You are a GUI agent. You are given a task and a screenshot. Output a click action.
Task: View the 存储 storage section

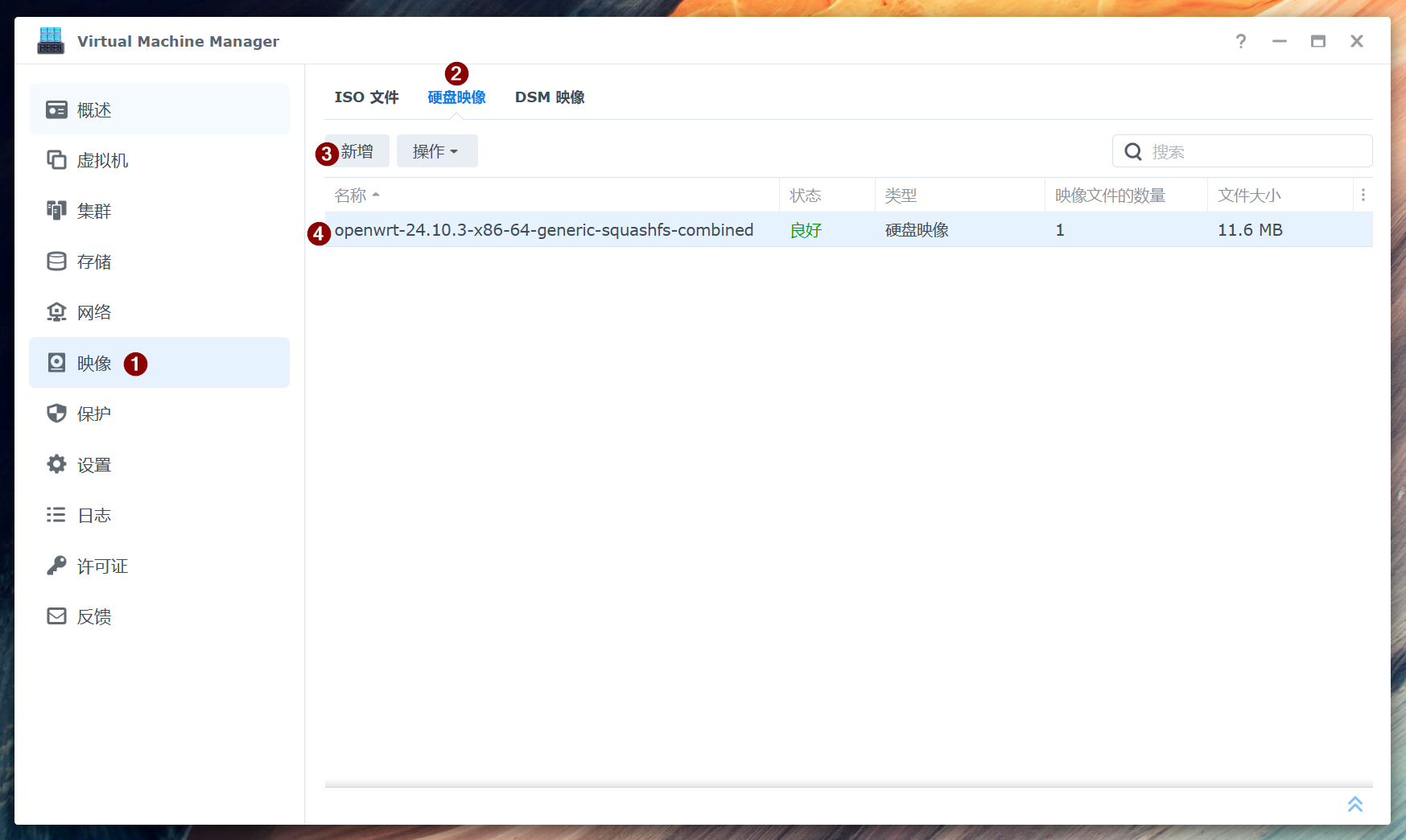pos(94,261)
